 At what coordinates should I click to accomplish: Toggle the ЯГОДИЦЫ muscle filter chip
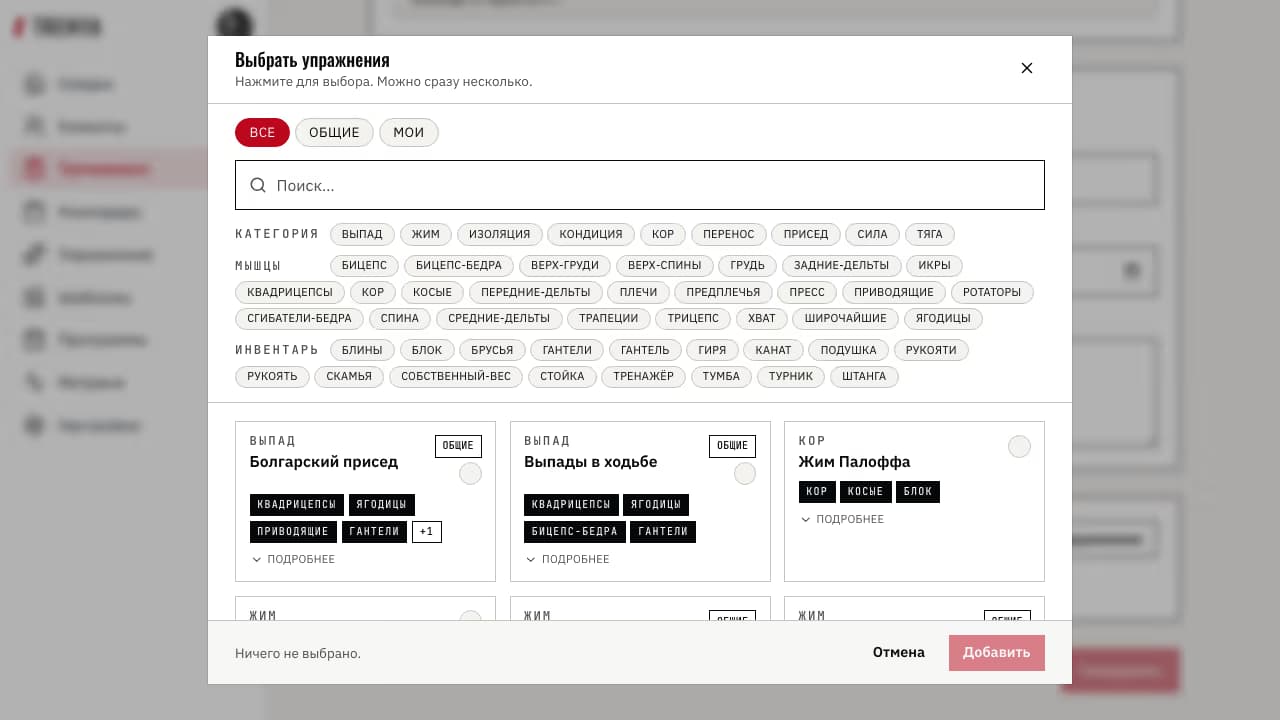point(943,319)
